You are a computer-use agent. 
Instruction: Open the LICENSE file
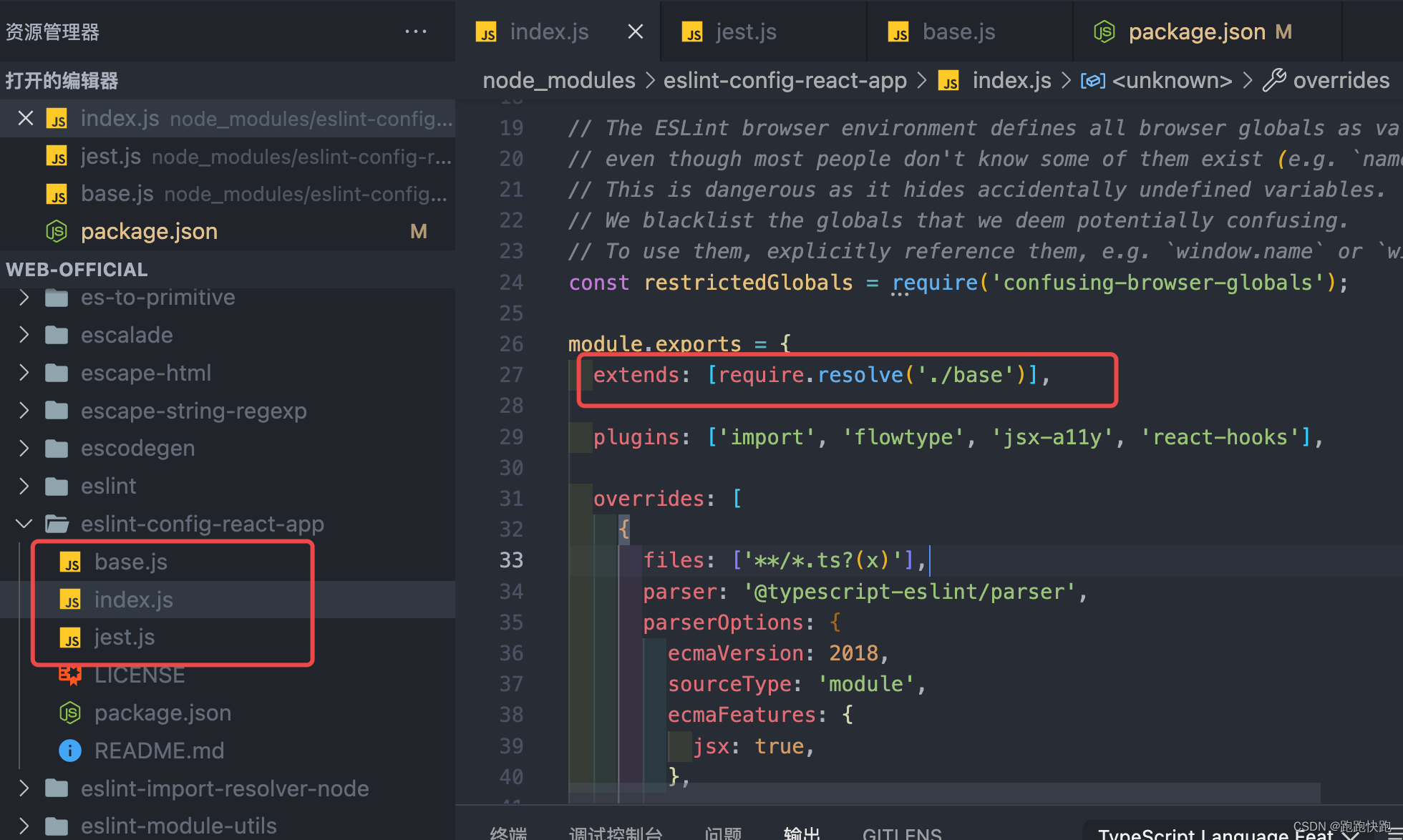[228, 675]
